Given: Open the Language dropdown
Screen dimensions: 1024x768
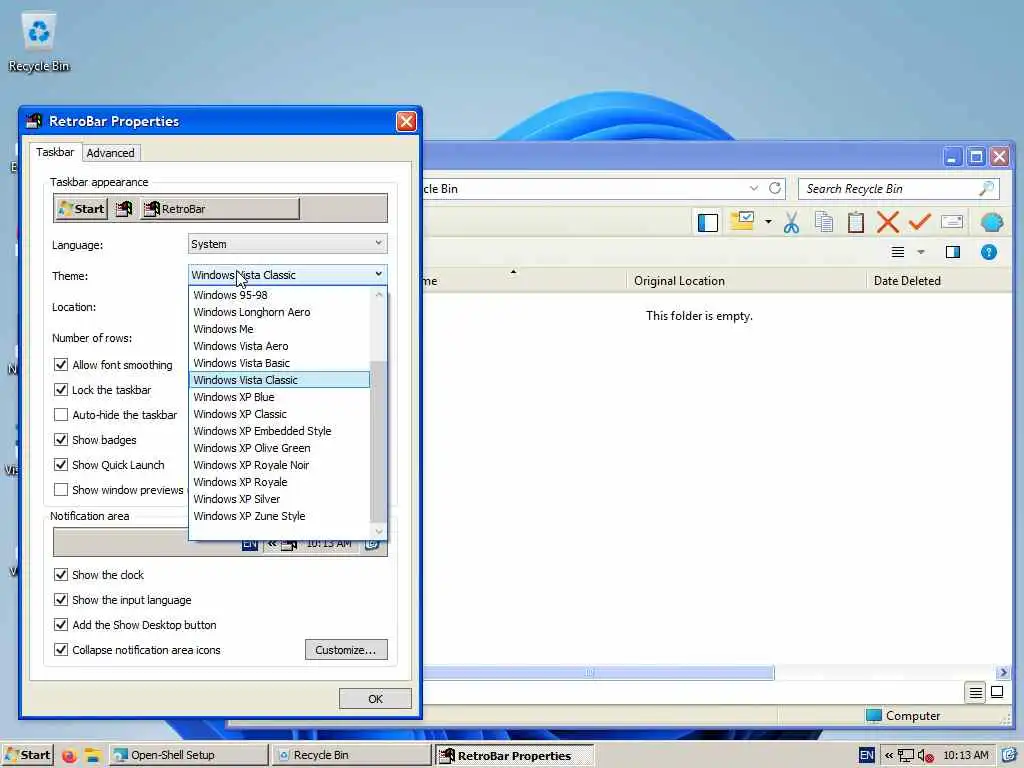Looking at the screenshot, I should 287,244.
